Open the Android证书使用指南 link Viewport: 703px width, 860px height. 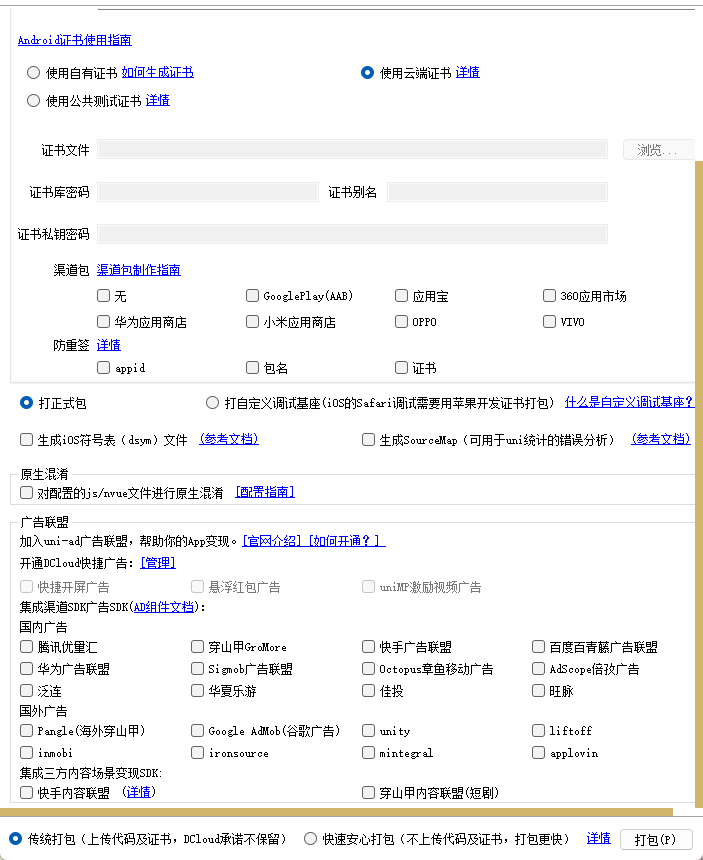75,40
